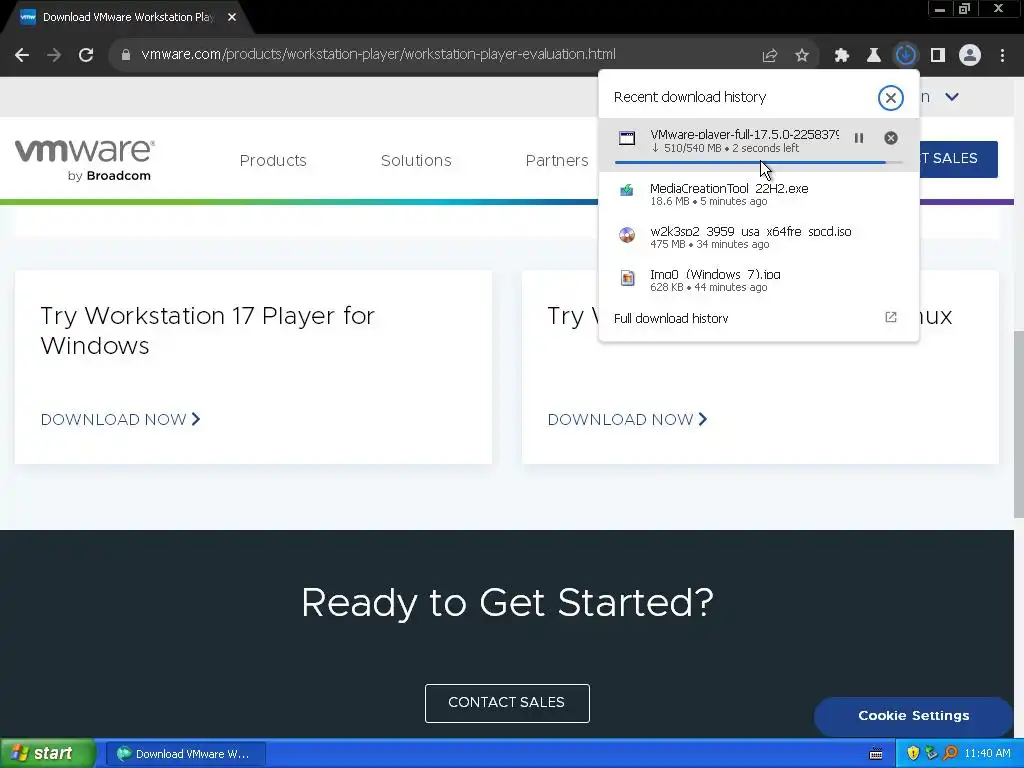Click Download Now on the second card
The width and height of the screenshot is (1024, 768).
628,419
